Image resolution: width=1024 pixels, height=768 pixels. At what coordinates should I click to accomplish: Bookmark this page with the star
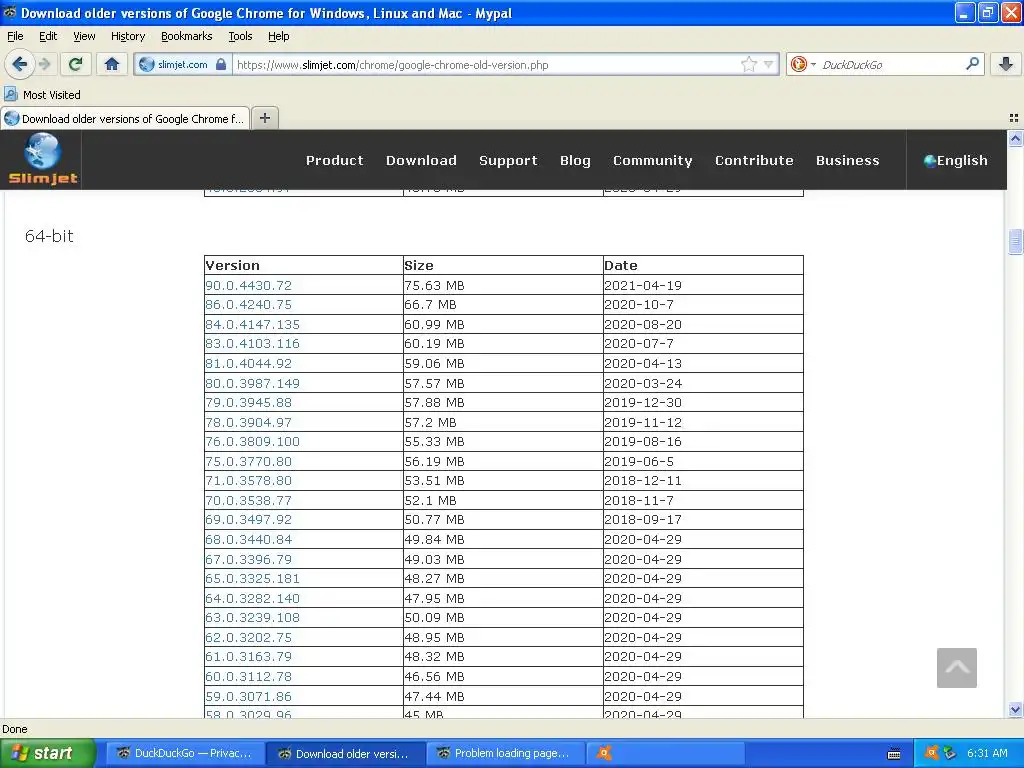click(748, 64)
